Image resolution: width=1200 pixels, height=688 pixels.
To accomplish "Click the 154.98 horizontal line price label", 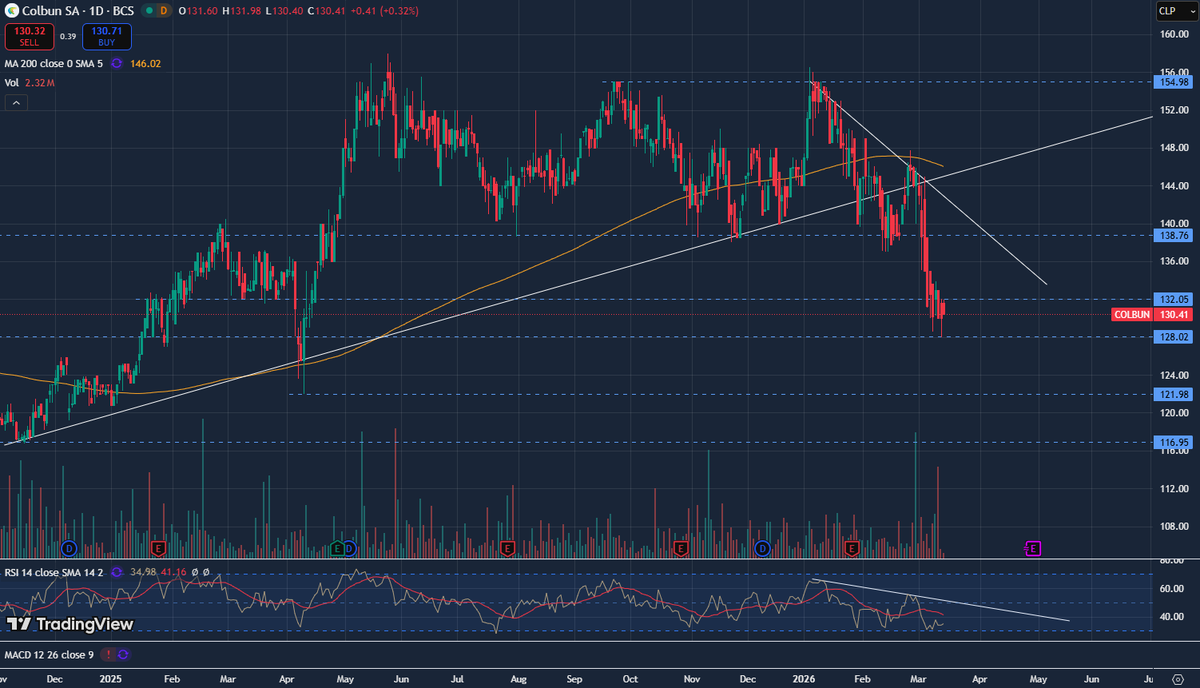I will (1173, 82).
